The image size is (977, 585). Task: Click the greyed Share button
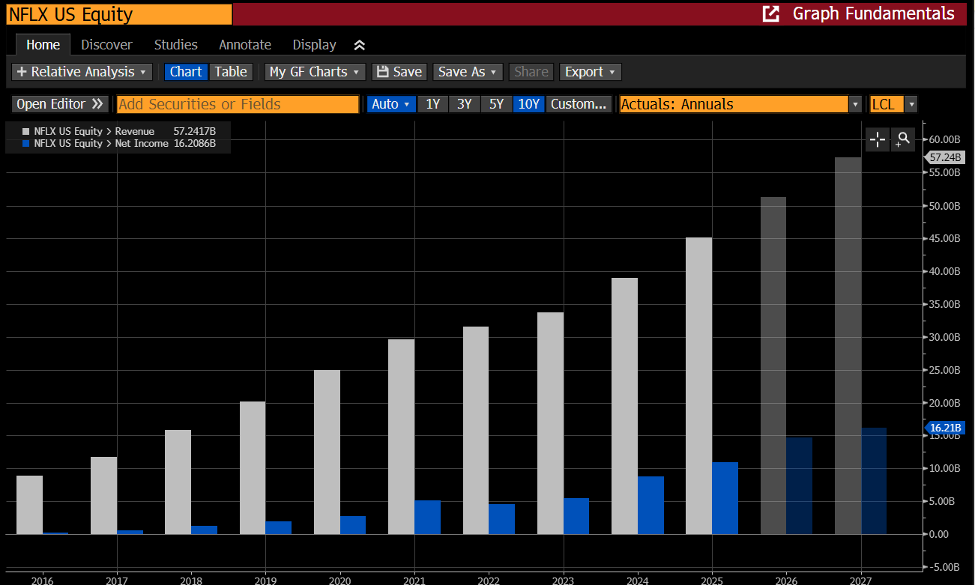click(x=531, y=72)
